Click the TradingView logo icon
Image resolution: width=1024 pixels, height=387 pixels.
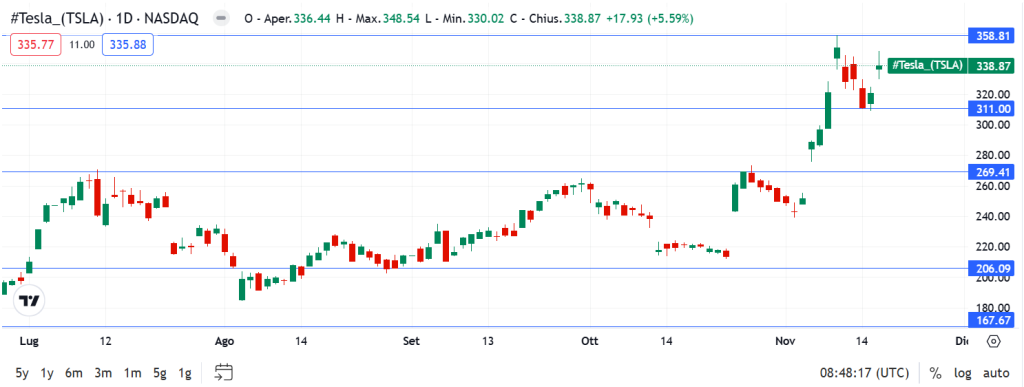29,300
